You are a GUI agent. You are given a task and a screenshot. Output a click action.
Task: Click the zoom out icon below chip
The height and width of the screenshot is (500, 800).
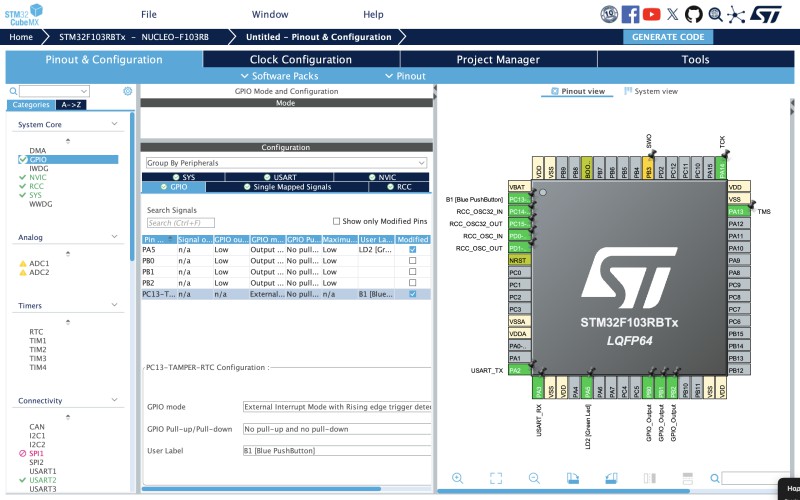[x=534, y=478]
